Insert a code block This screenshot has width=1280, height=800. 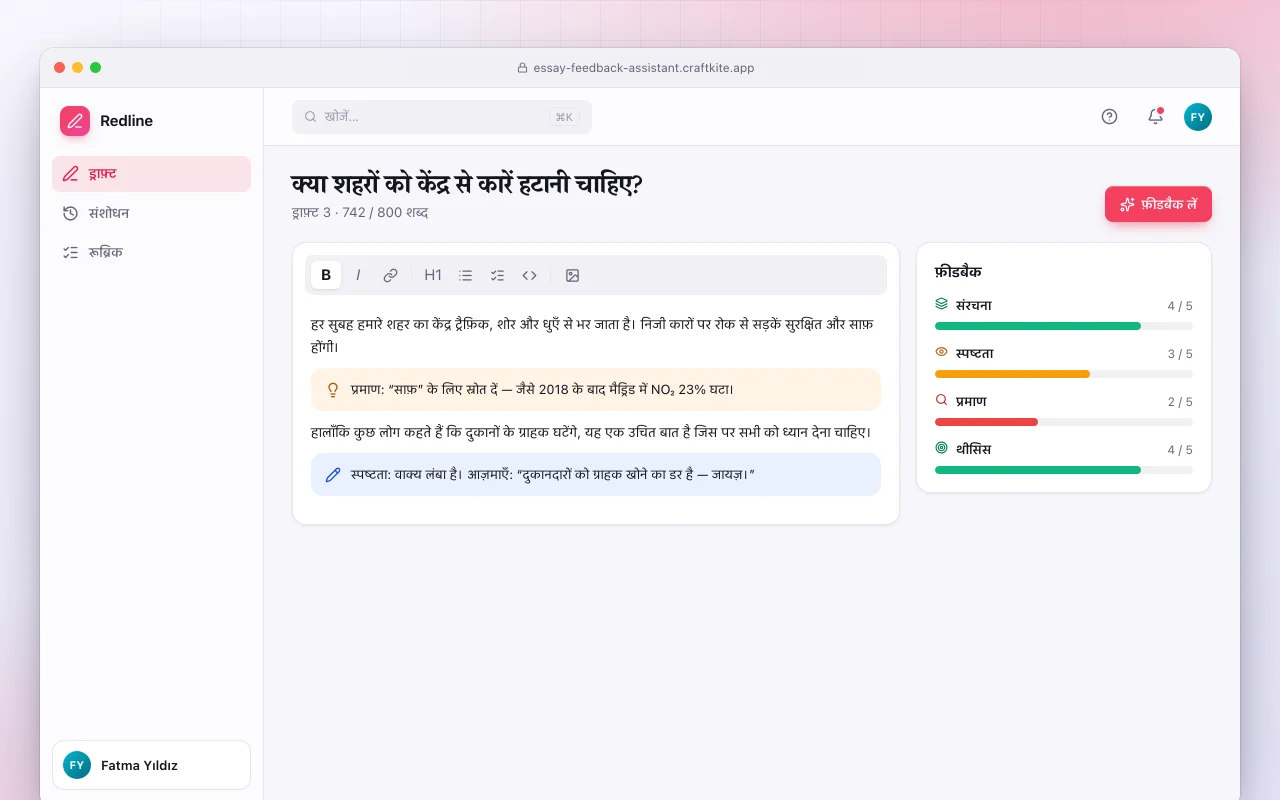coord(530,275)
